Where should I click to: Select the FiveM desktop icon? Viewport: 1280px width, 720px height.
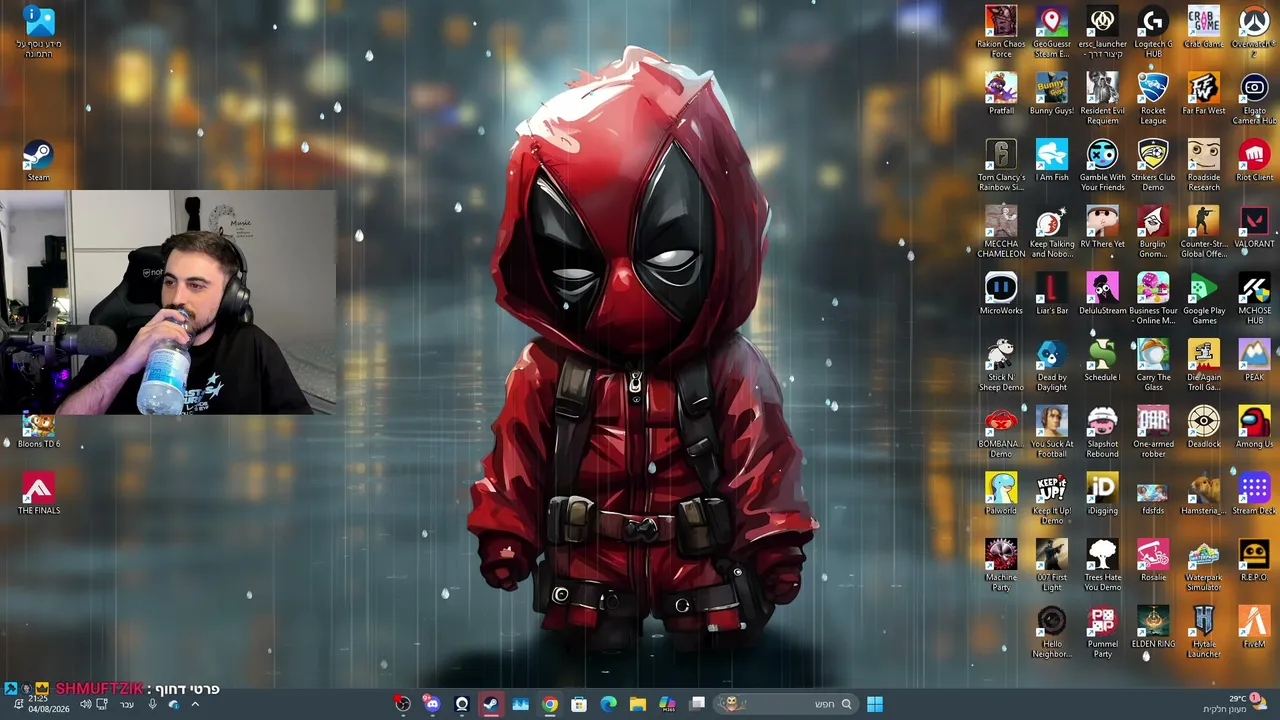[x=1254, y=628]
